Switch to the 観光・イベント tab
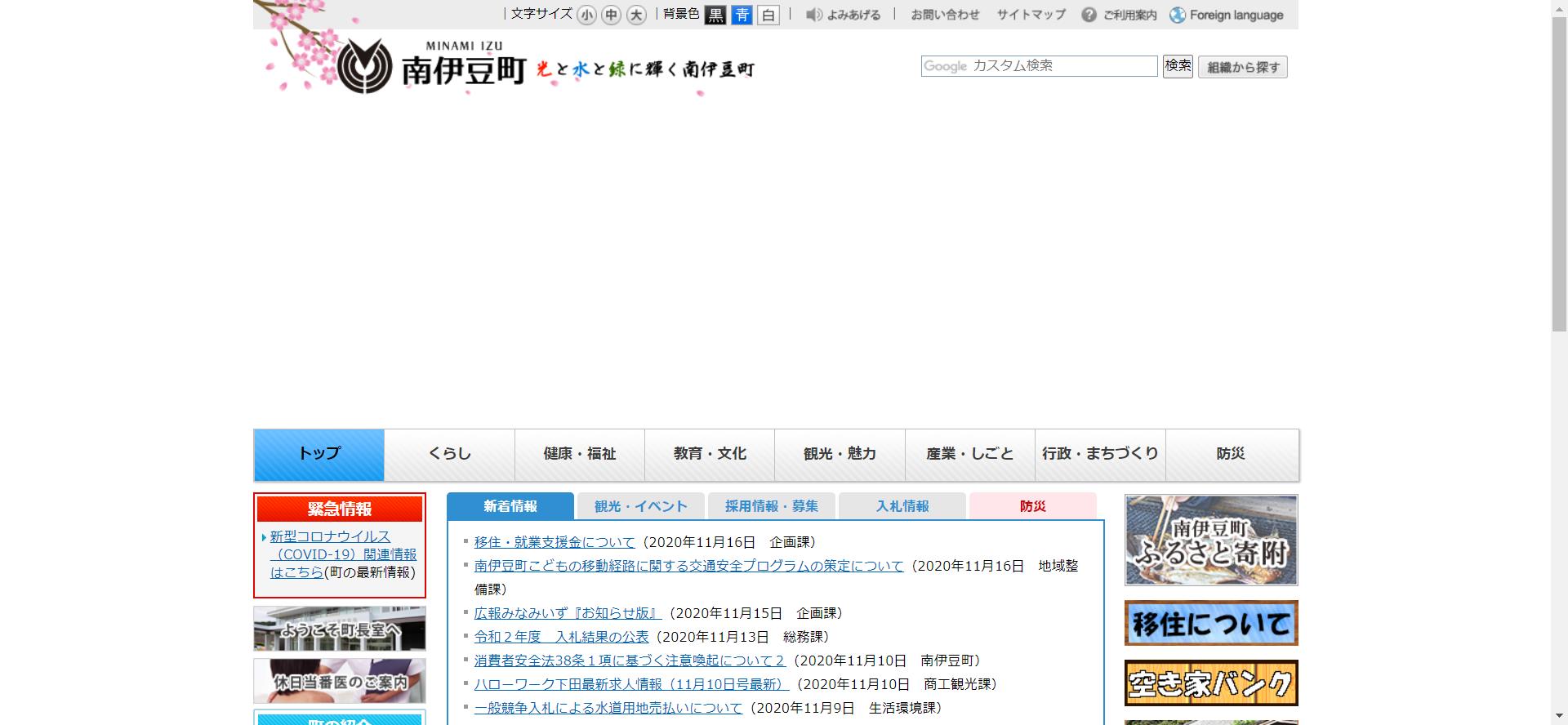Image resolution: width=1568 pixels, height=725 pixels. coord(640,506)
